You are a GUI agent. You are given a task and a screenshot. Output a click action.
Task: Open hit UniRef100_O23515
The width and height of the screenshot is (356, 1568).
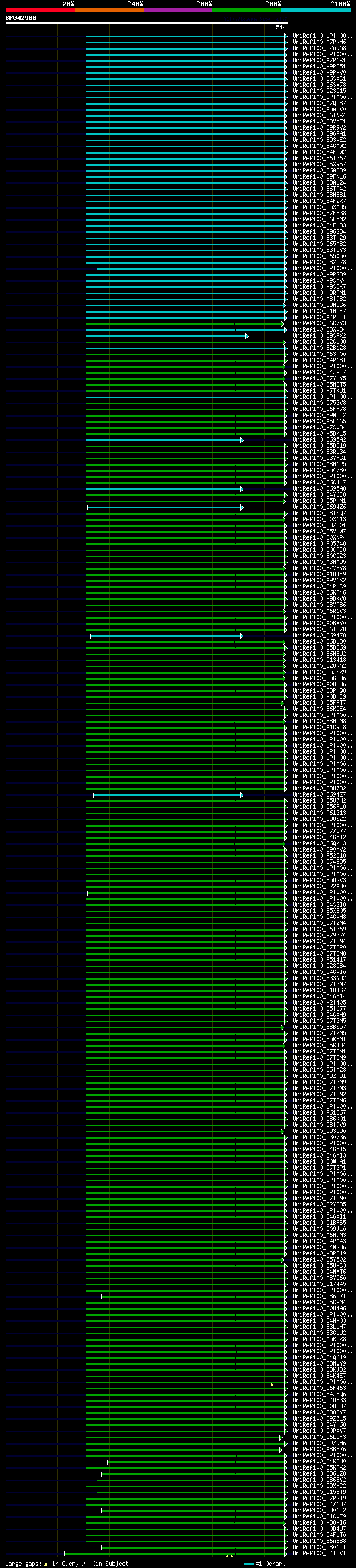319,91
